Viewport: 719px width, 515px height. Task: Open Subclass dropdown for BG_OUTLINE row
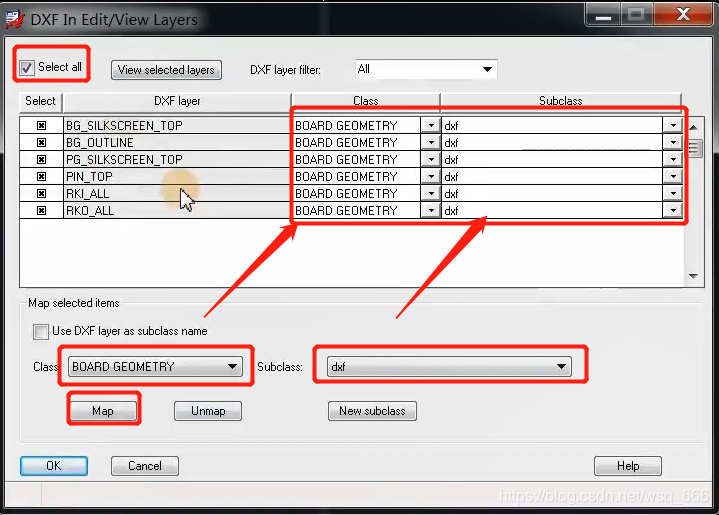[x=673, y=142]
